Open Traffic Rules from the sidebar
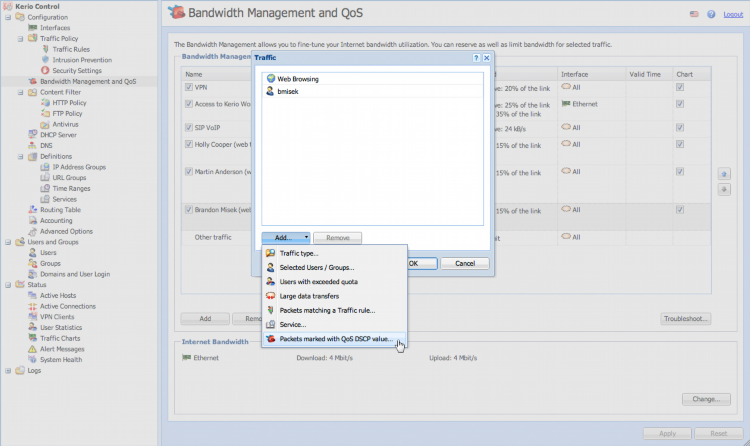 pos(71,49)
